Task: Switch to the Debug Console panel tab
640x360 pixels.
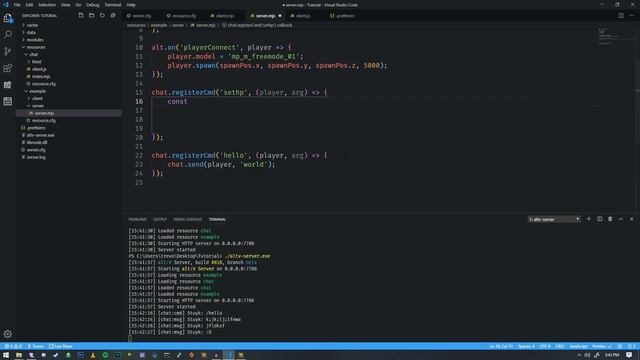Action: pyautogui.click(x=188, y=219)
